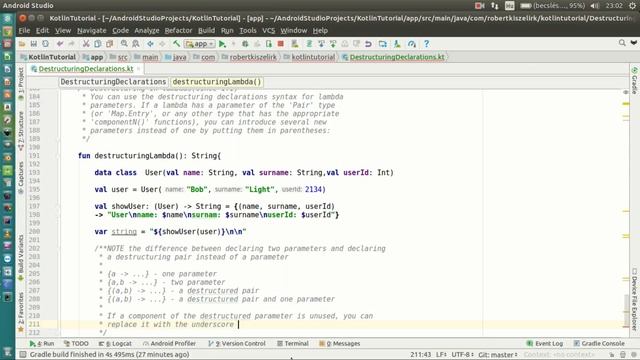Click the Replace toolbar icon
The height and width of the screenshot is (360, 640).
(x=136, y=44)
